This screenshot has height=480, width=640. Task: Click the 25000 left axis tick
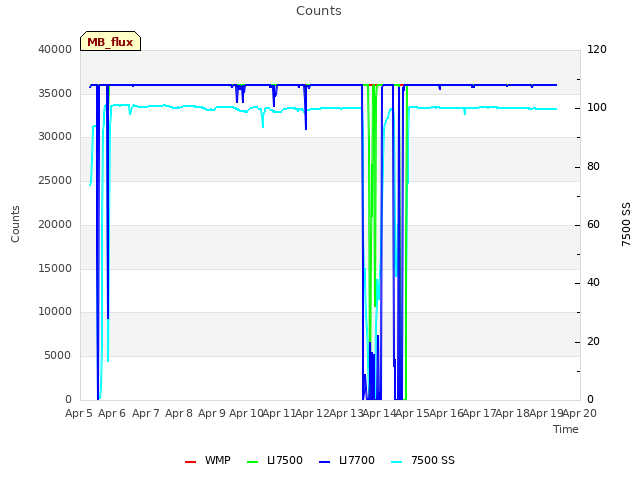tap(55, 180)
